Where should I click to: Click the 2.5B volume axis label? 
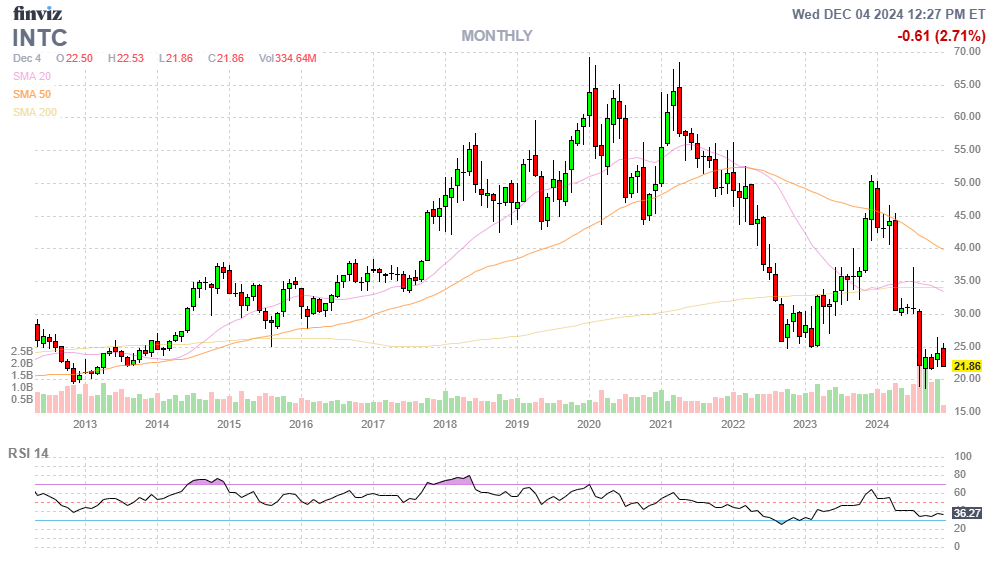pyautogui.click(x=22, y=352)
